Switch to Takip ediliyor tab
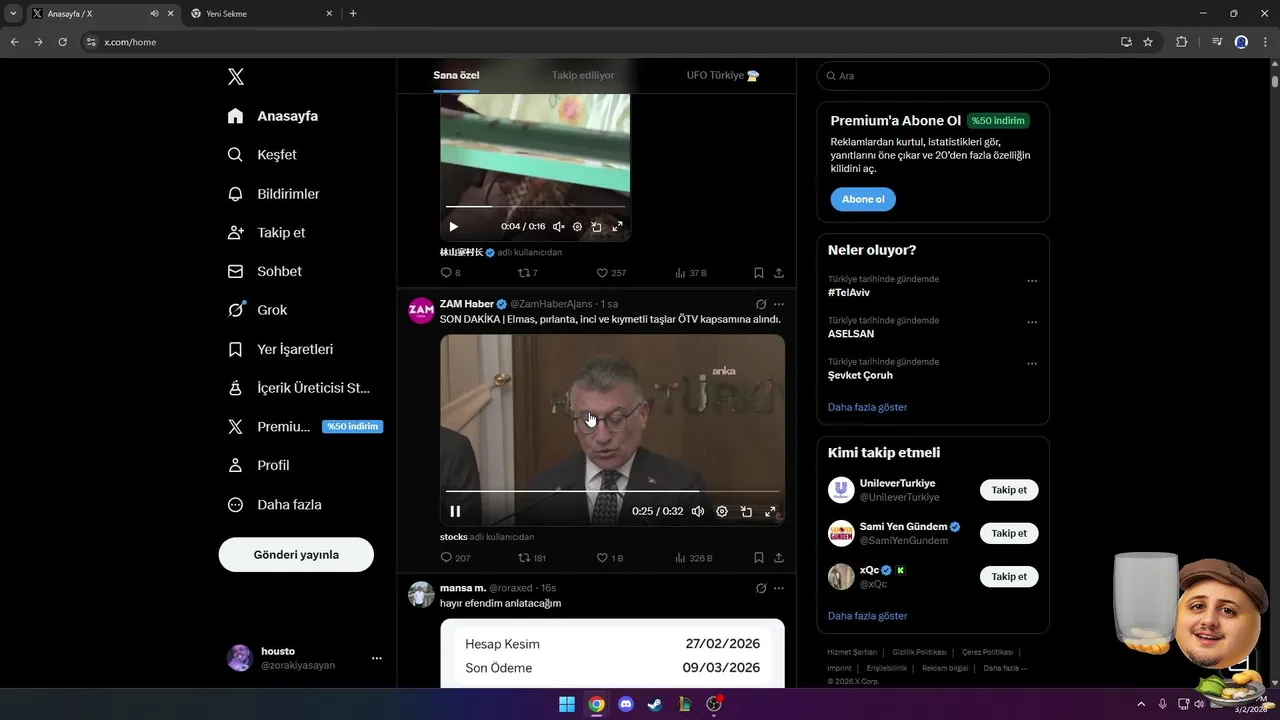The width and height of the screenshot is (1280, 720). 583,75
